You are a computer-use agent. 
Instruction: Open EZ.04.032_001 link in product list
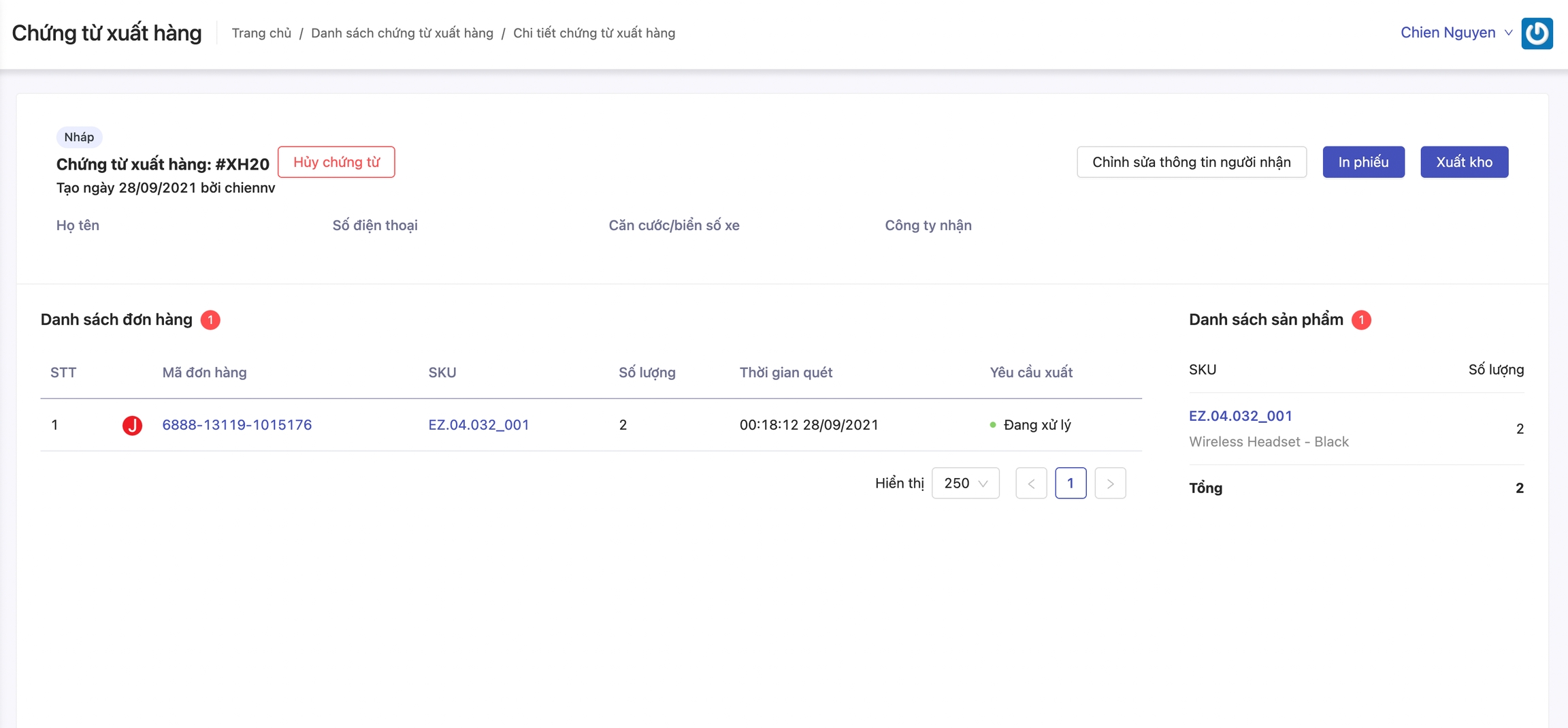(1240, 416)
